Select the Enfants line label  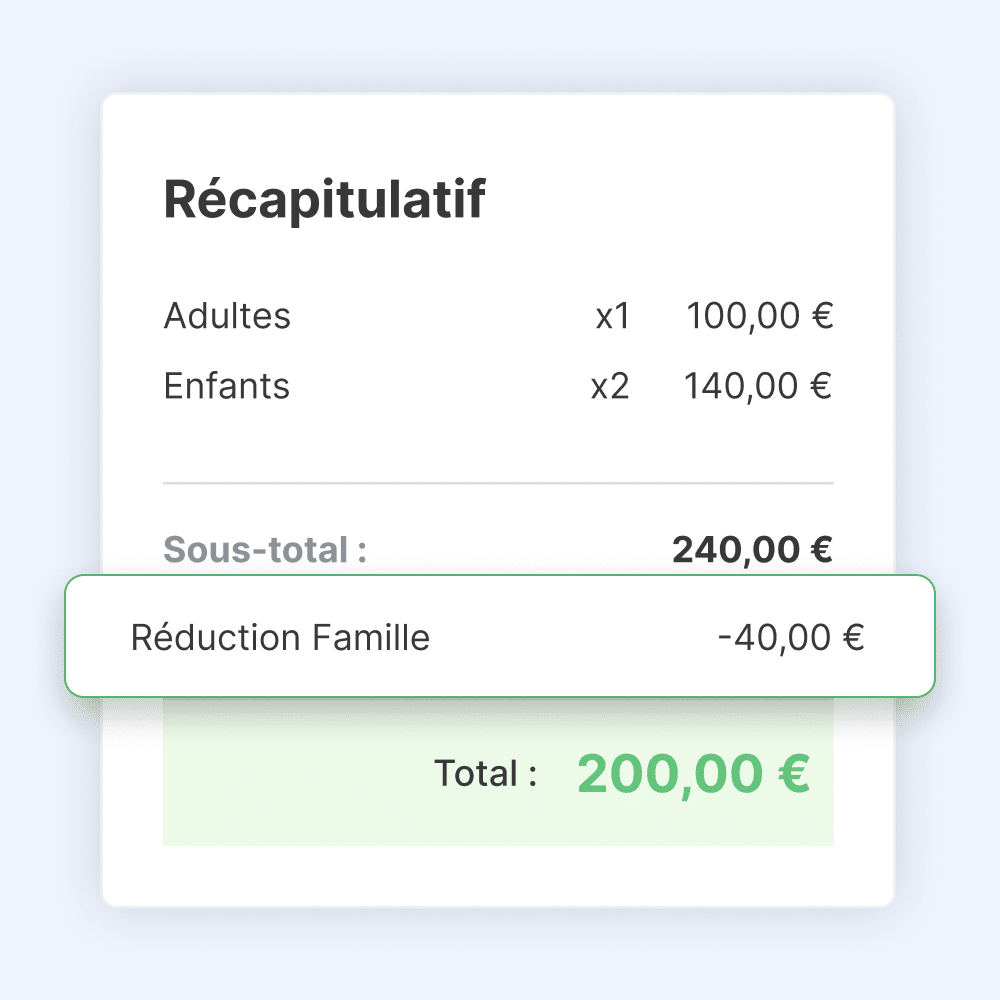point(227,386)
